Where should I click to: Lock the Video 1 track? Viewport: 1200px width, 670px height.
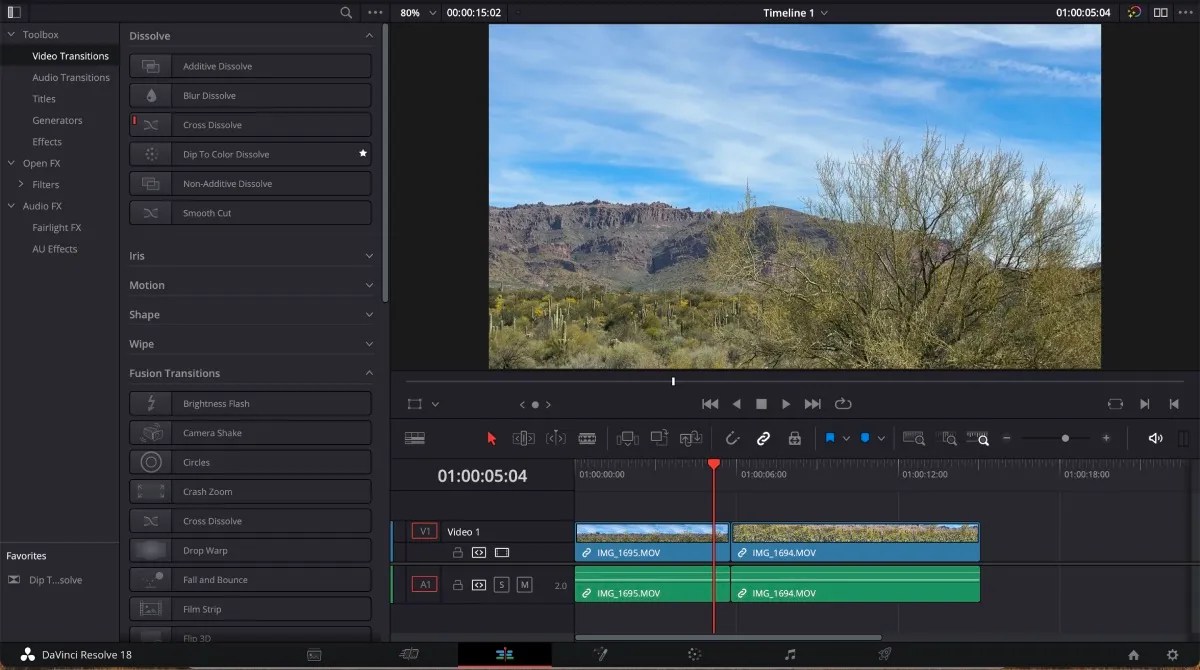(458, 552)
